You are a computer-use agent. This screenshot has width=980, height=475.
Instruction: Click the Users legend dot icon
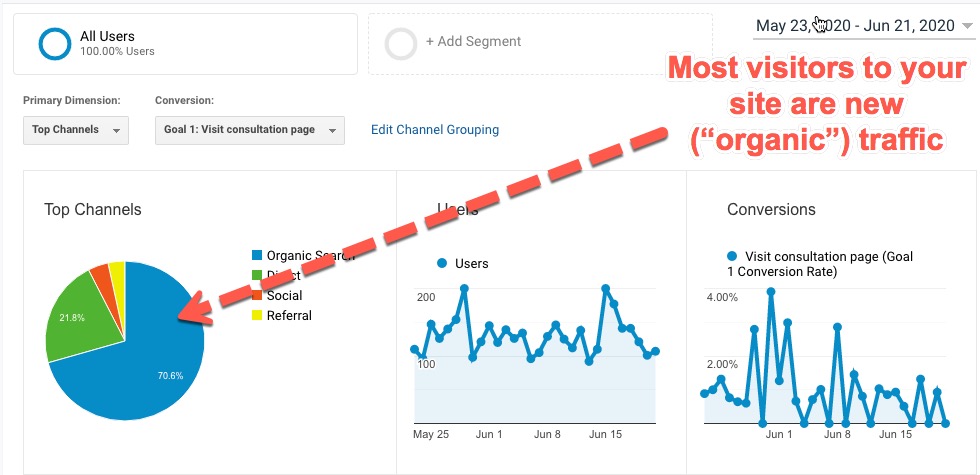click(x=442, y=264)
